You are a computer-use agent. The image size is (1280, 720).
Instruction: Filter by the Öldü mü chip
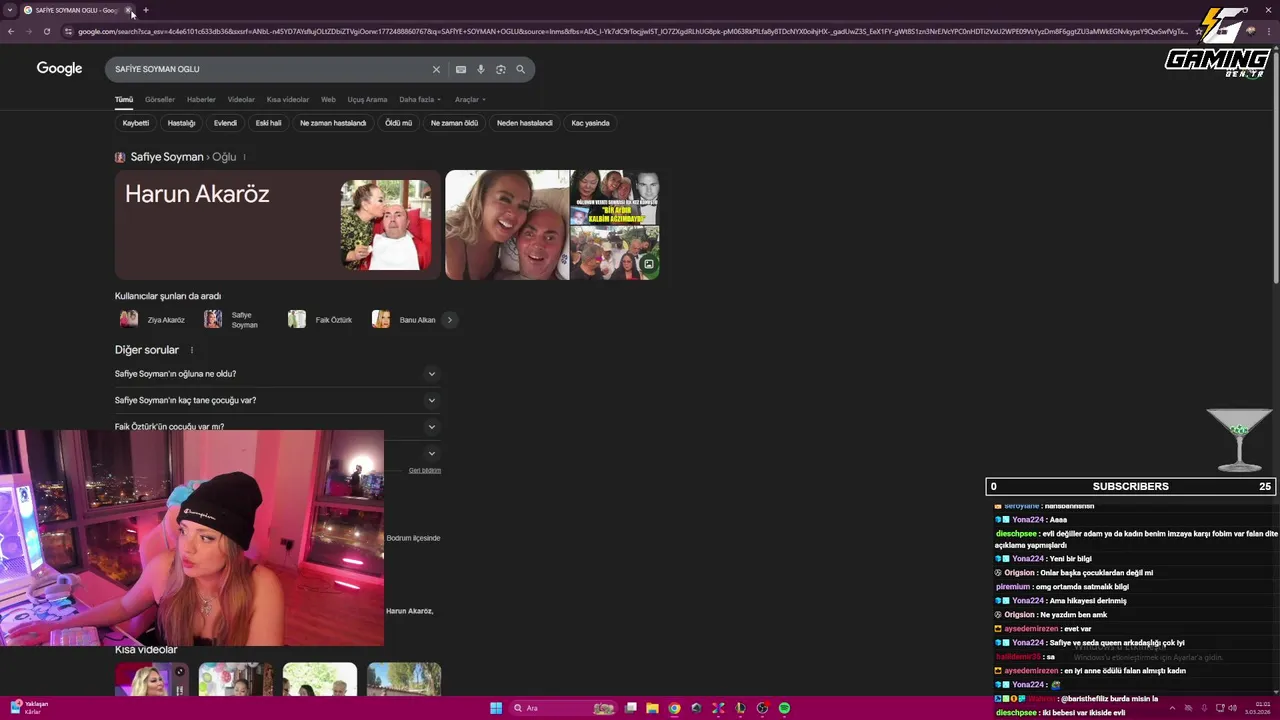pyautogui.click(x=398, y=123)
